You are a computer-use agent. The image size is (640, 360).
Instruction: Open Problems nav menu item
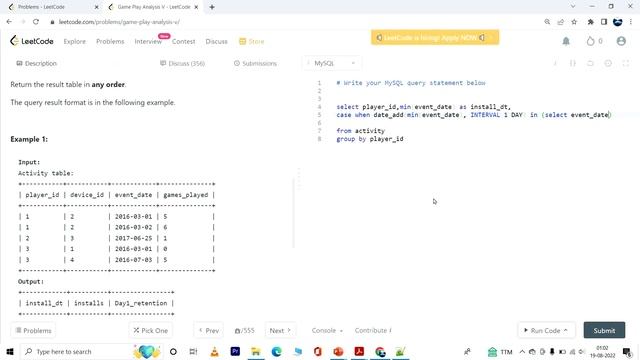(110, 41)
